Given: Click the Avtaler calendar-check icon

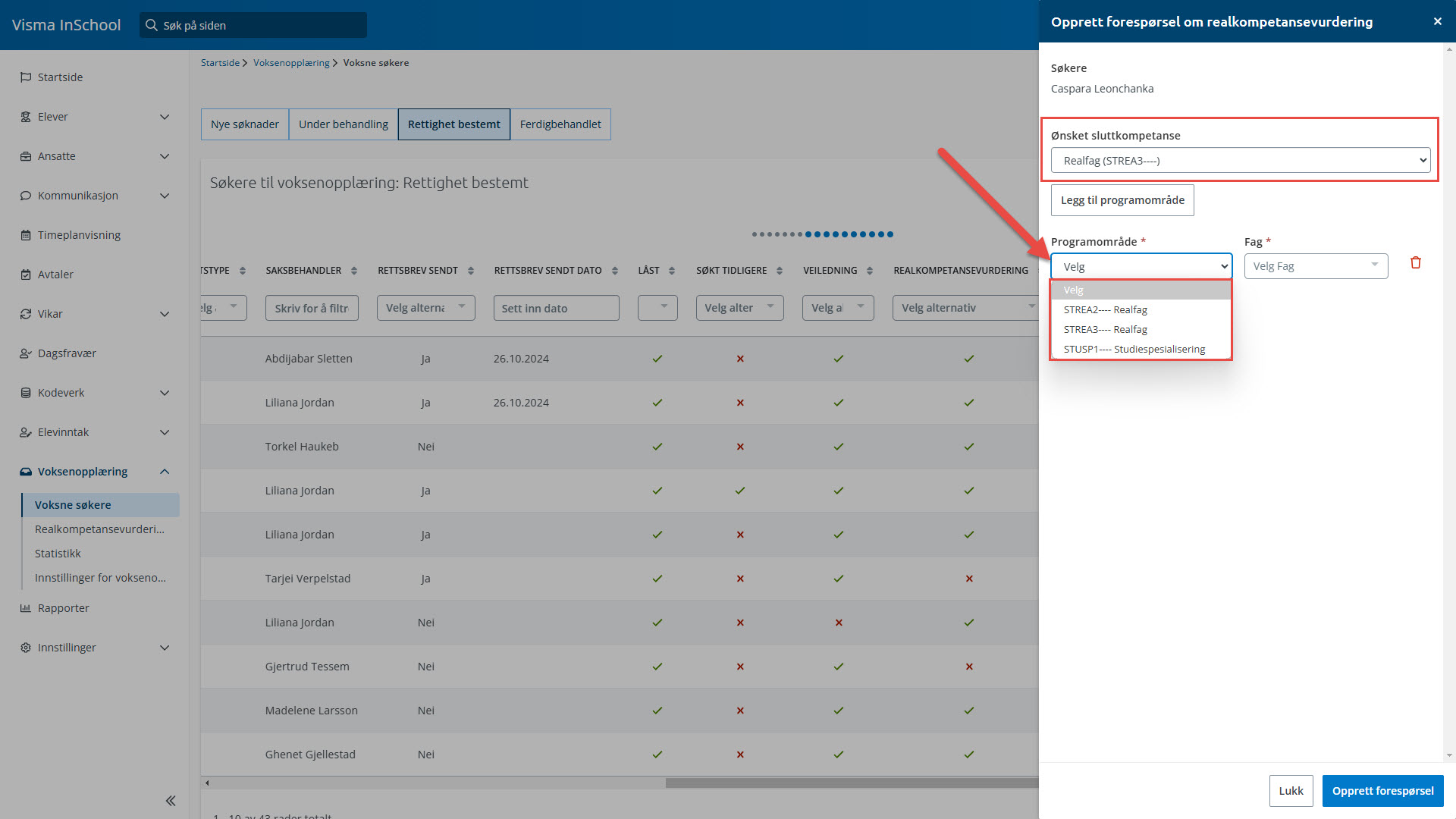Looking at the screenshot, I should (x=26, y=275).
